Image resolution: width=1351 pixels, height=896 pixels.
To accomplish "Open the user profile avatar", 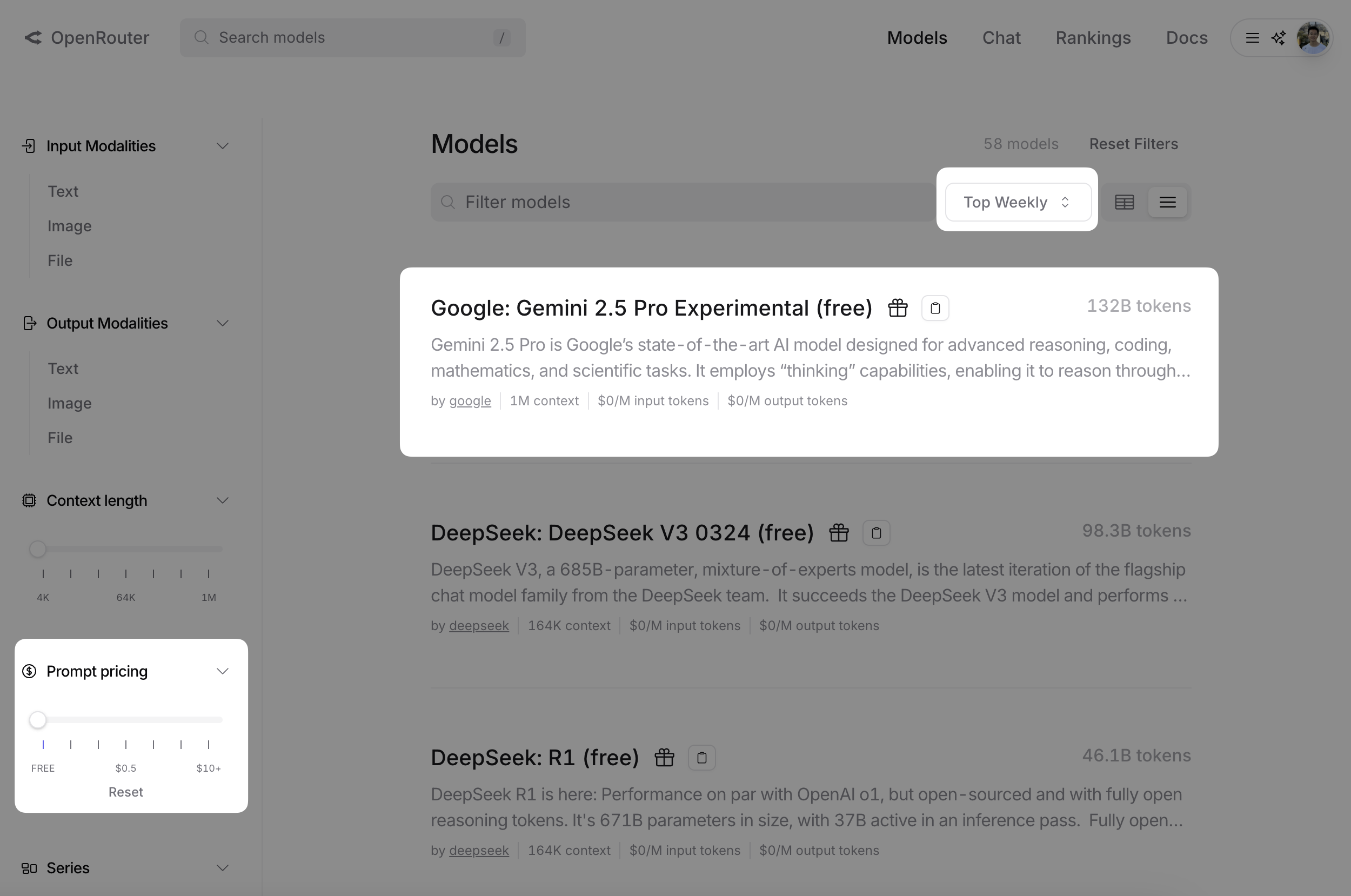I will [1313, 38].
